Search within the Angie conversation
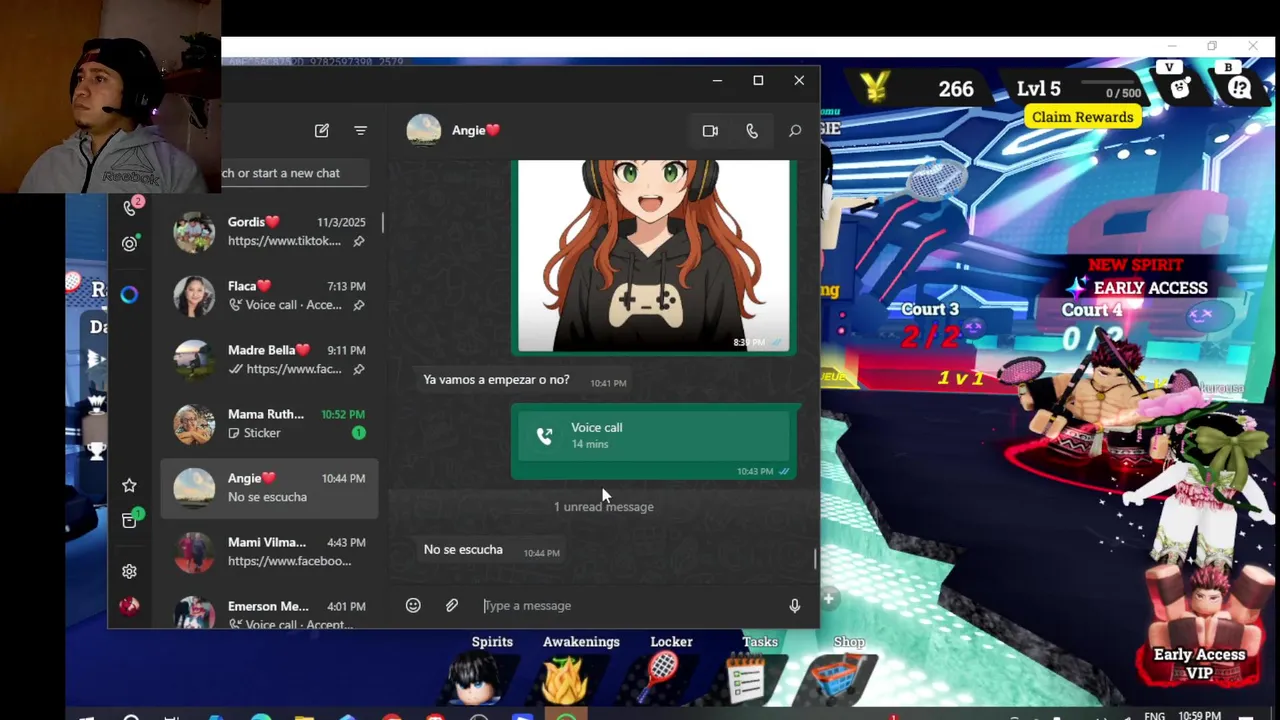Image resolution: width=1280 pixels, height=720 pixels. (x=795, y=131)
